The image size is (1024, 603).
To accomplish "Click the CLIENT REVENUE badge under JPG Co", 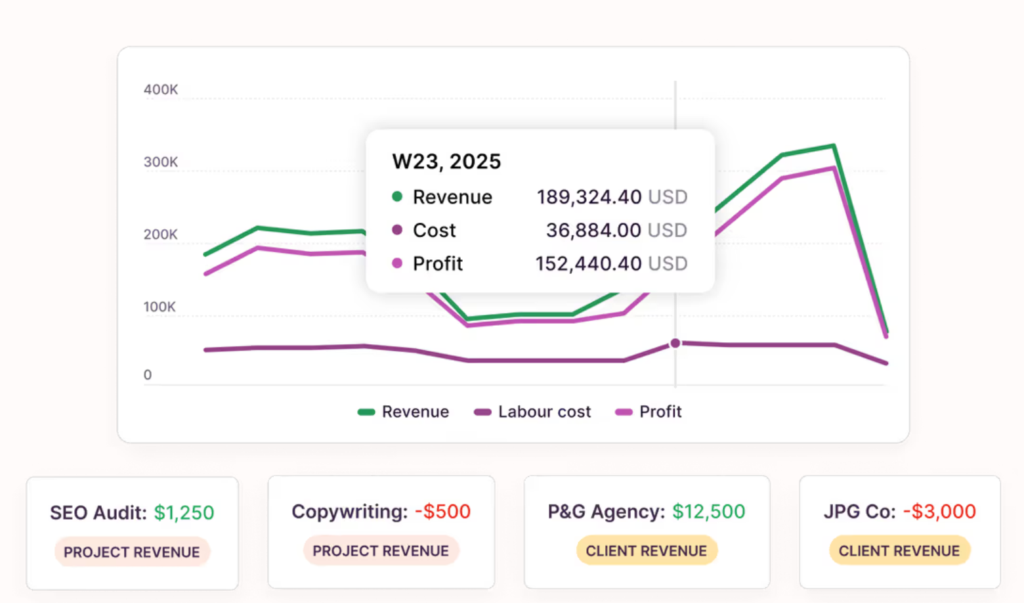I will point(899,551).
